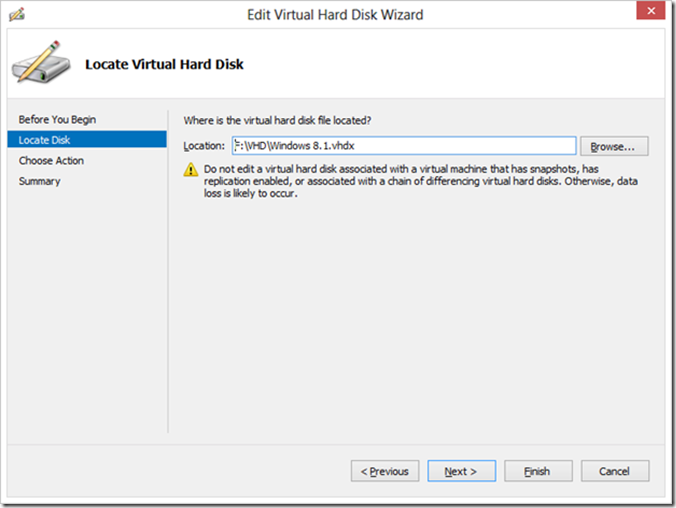Go to the Choose Action step
676x508 pixels.
tap(51, 161)
